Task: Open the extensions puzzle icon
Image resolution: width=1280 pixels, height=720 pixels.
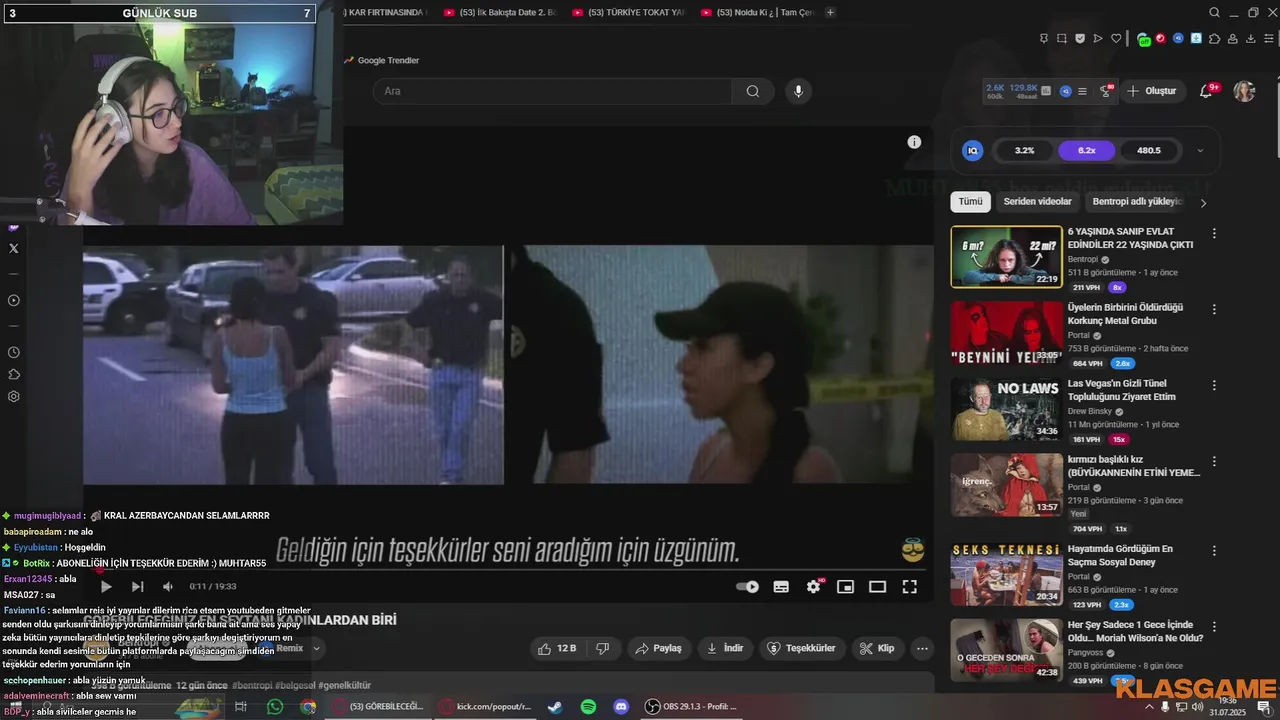Action: pos(1214,39)
